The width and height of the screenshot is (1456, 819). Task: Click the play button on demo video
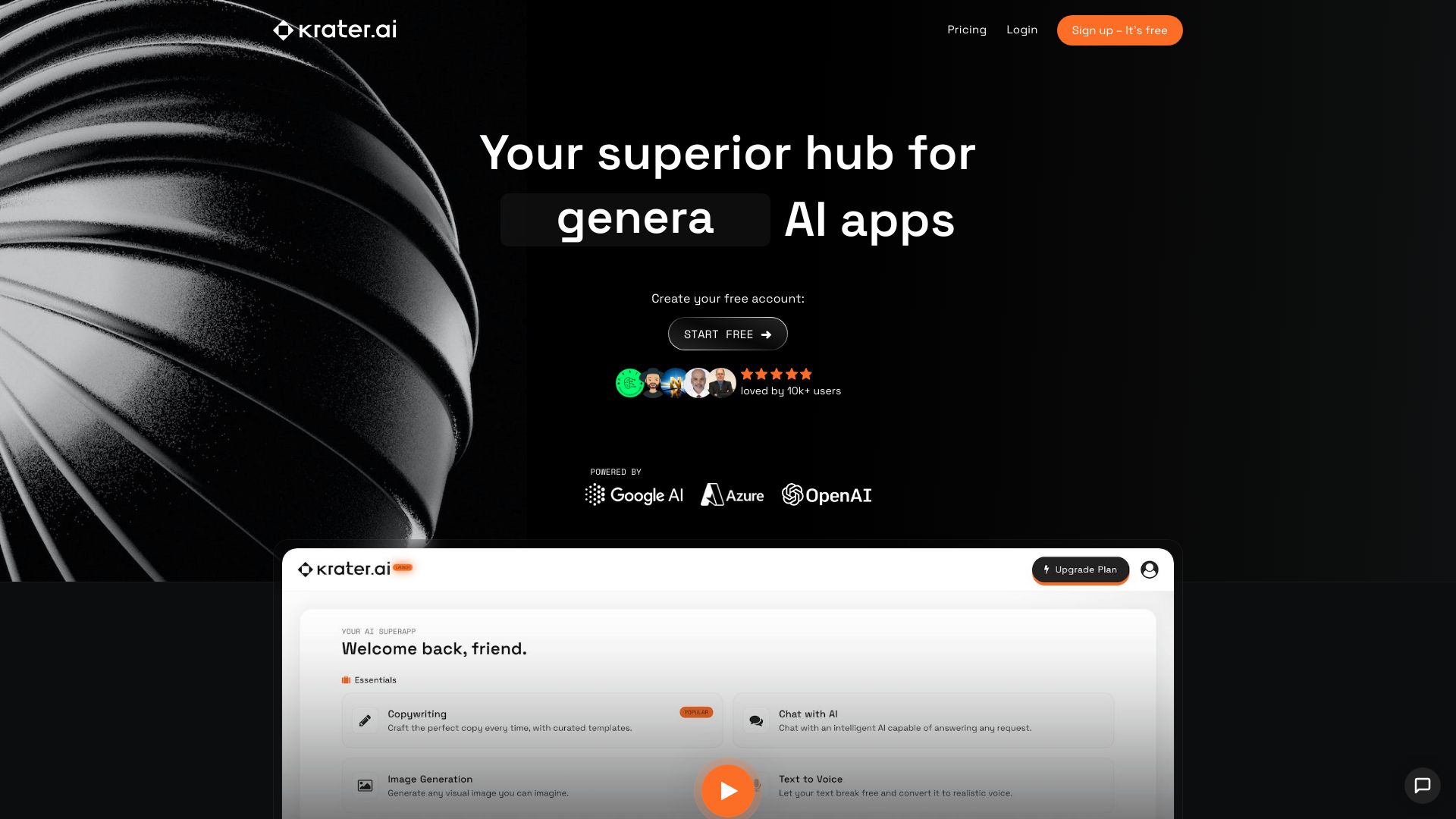pos(727,790)
